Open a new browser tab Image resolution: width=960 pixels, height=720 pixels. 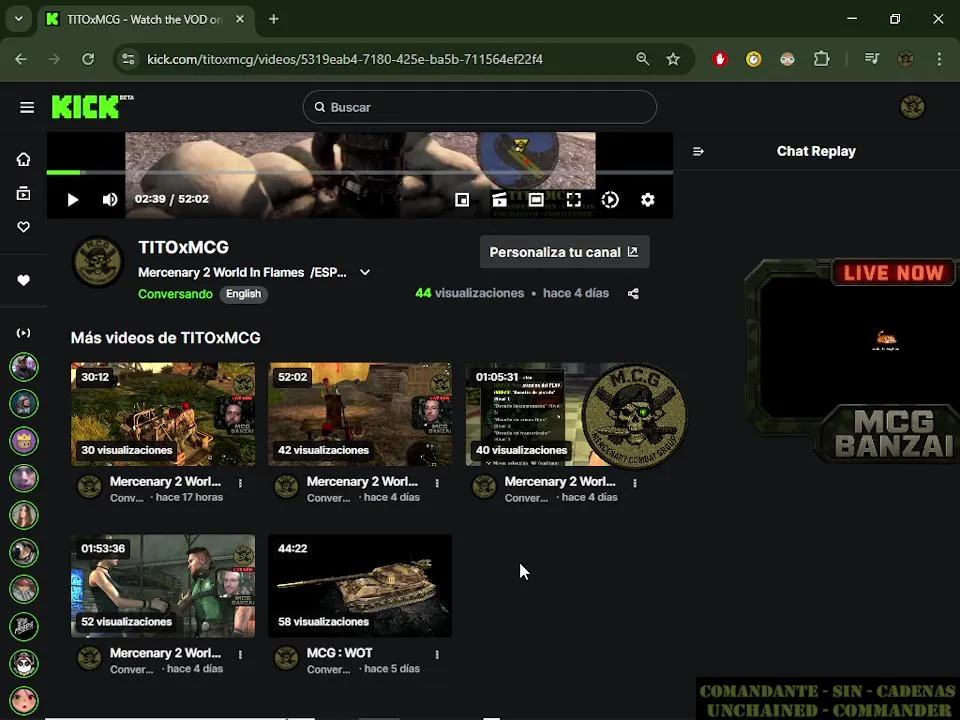[274, 20]
